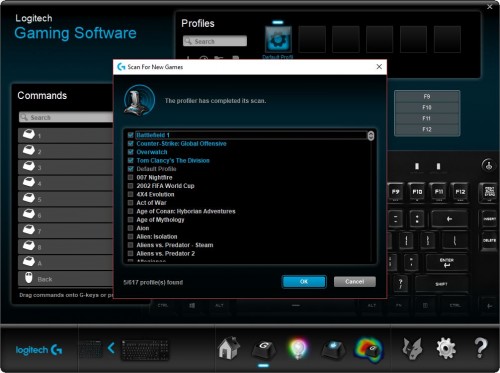Image resolution: width=500 pixels, height=373 pixels.
Task: Uncheck Tom Clancy's The Division checkbox
Action: coord(131,160)
